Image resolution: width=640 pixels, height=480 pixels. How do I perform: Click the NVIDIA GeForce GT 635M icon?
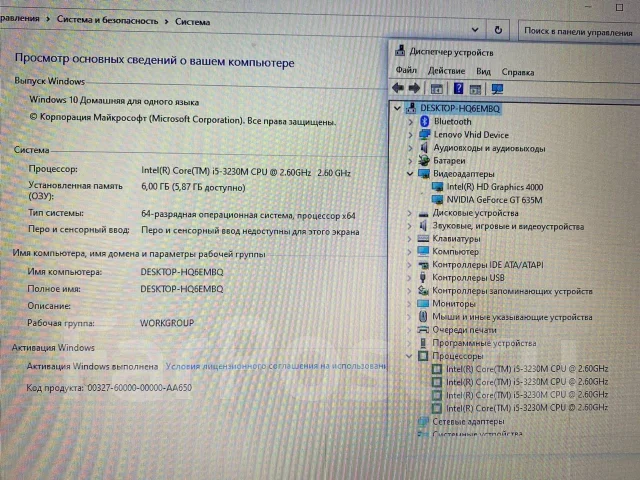click(x=437, y=200)
